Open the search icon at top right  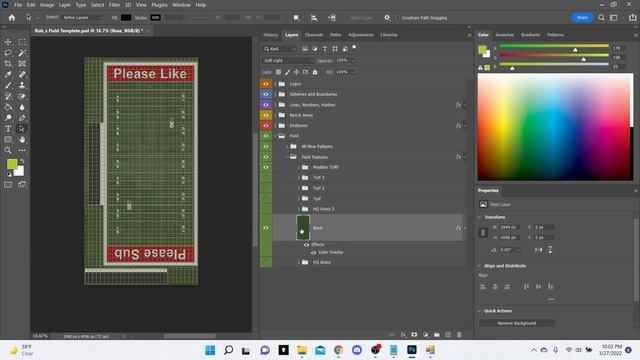[601, 18]
